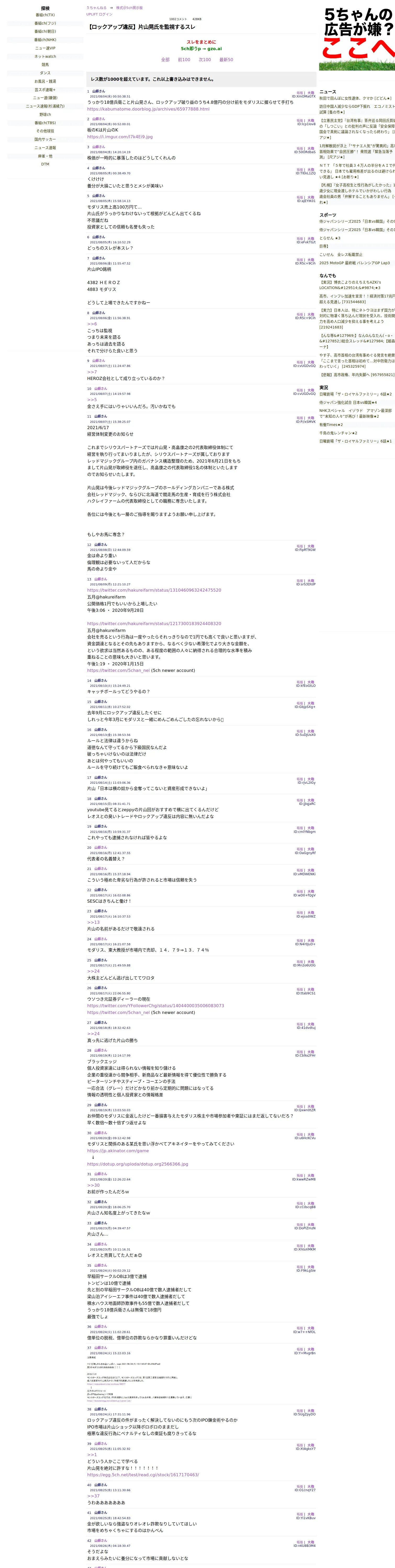This screenshot has width=395, height=1568.
Task: Follow the >>37 anchor in post 40
Action: click(x=93, y=1496)
